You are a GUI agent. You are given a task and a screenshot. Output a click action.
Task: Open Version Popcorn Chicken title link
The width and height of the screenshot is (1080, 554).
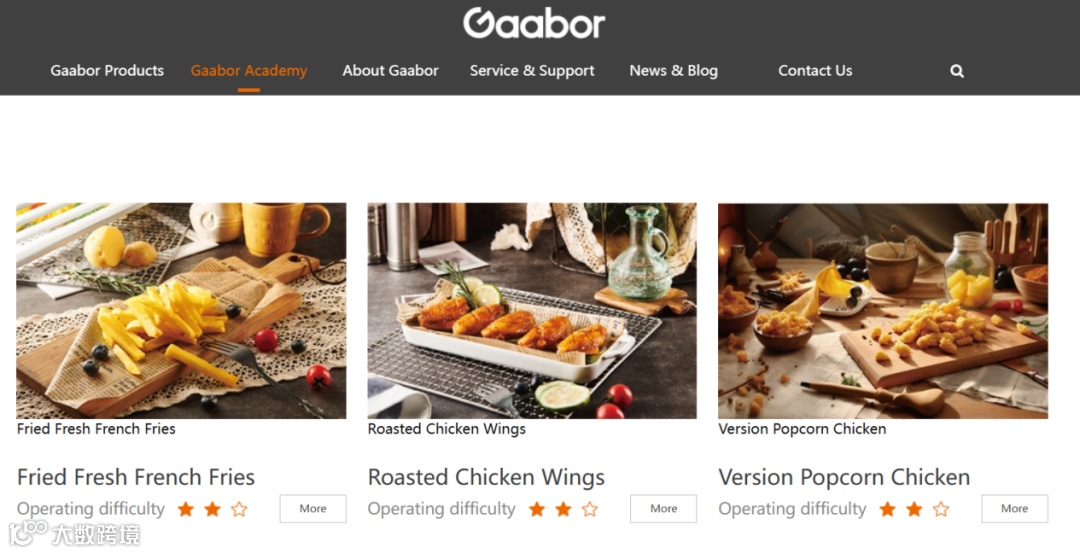tap(844, 477)
